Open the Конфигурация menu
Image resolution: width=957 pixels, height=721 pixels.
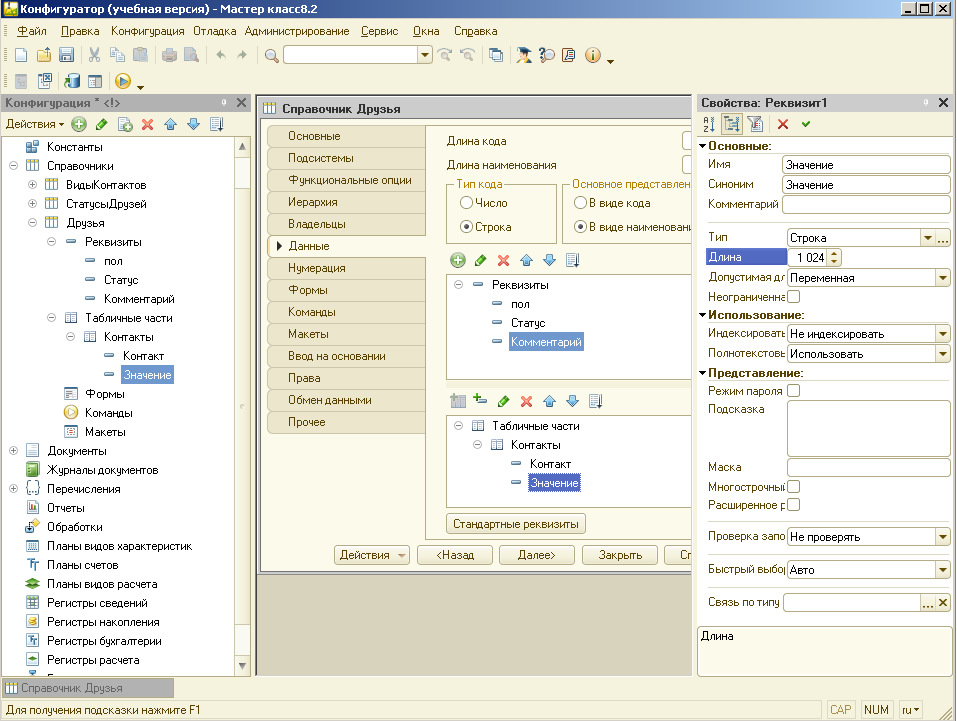point(147,31)
